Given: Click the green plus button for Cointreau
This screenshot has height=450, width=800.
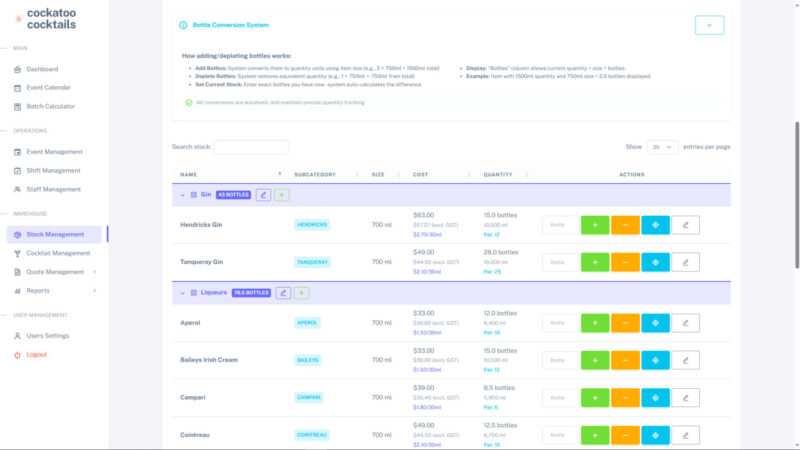Looking at the screenshot, I should pyautogui.click(x=594, y=435).
